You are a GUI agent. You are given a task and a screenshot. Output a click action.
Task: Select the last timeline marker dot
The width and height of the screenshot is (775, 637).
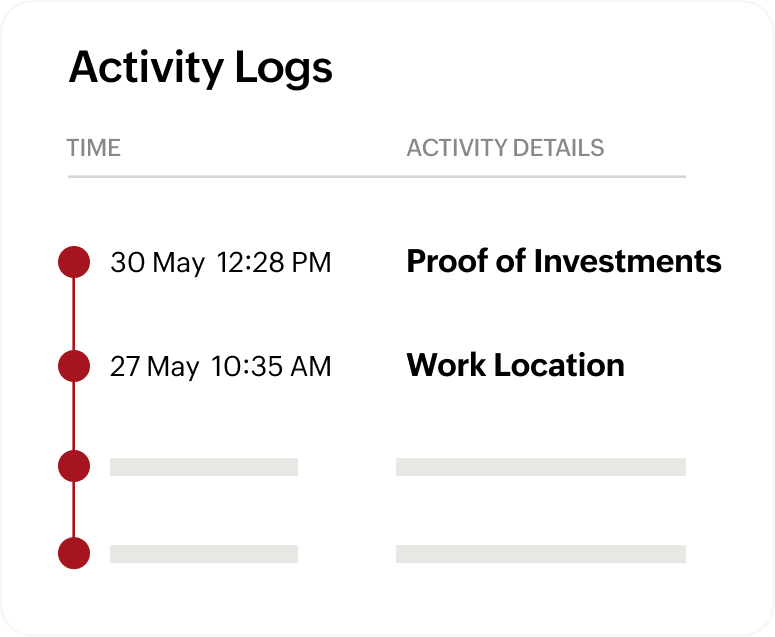[x=74, y=553]
